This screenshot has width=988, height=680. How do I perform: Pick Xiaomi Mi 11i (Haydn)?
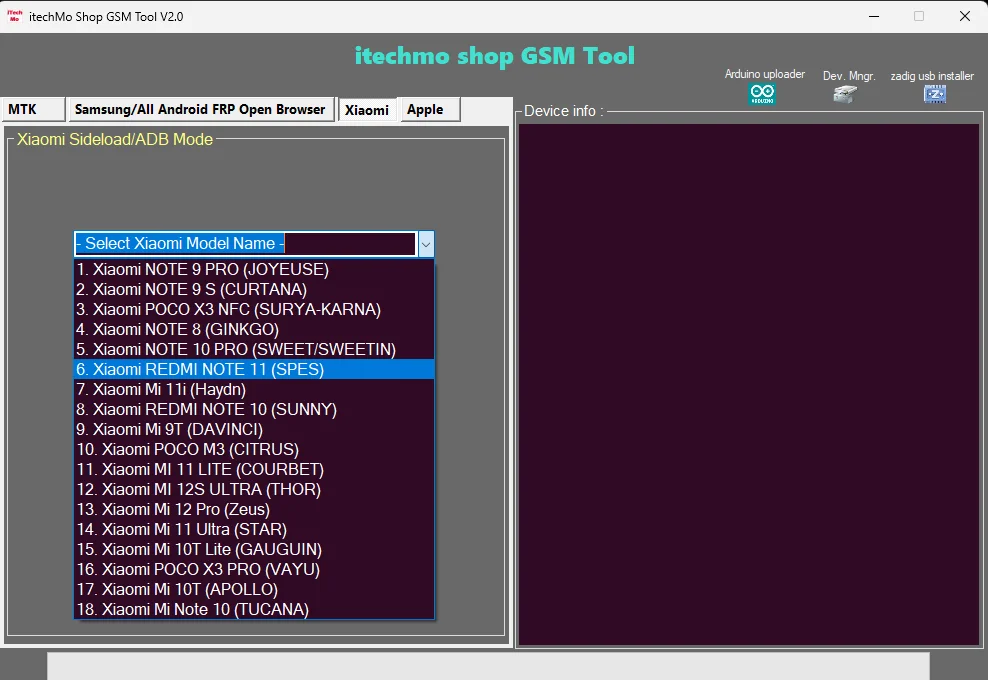[254, 389]
